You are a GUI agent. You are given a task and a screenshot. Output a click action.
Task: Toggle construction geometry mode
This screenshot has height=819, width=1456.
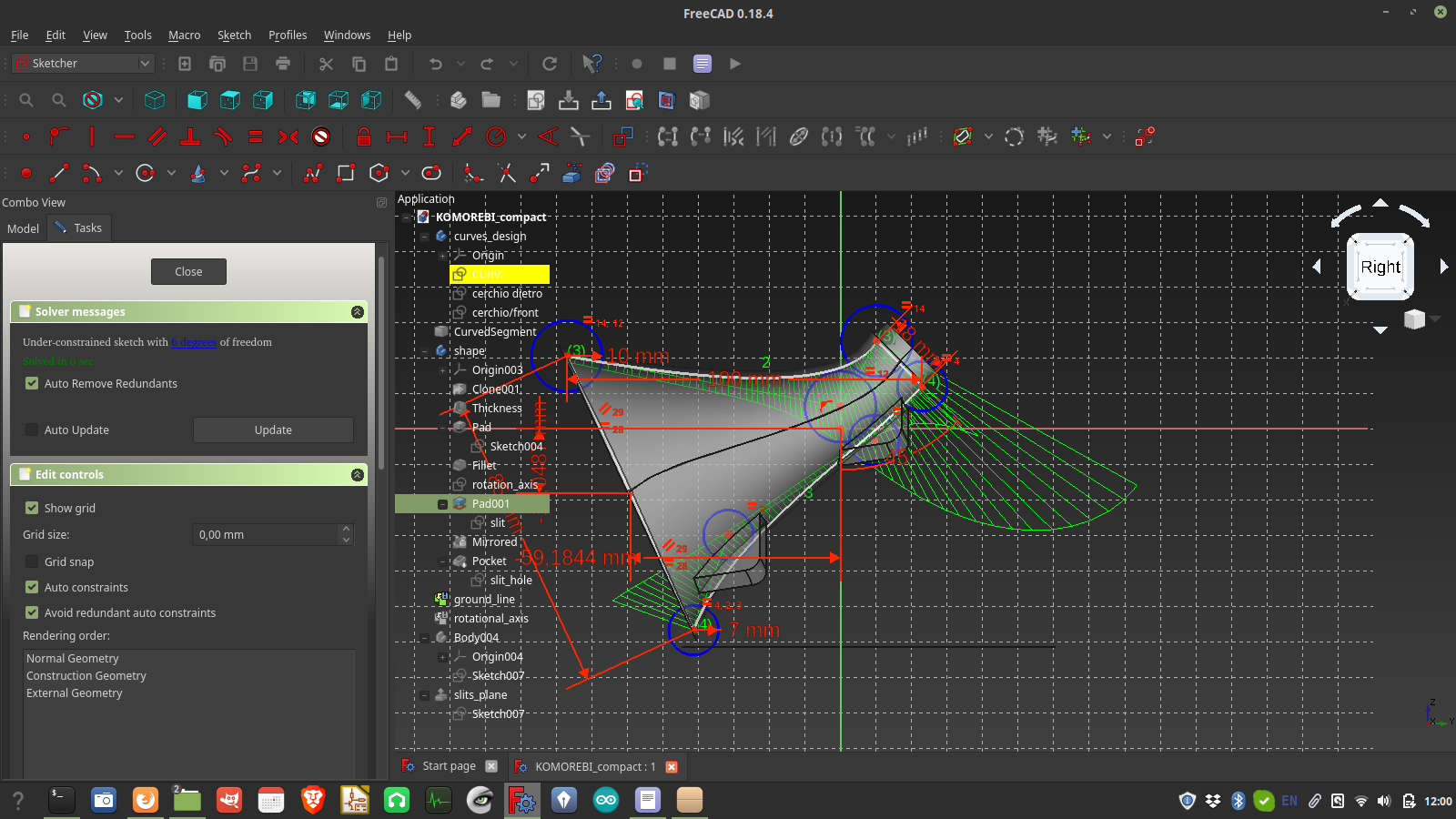[x=638, y=173]
